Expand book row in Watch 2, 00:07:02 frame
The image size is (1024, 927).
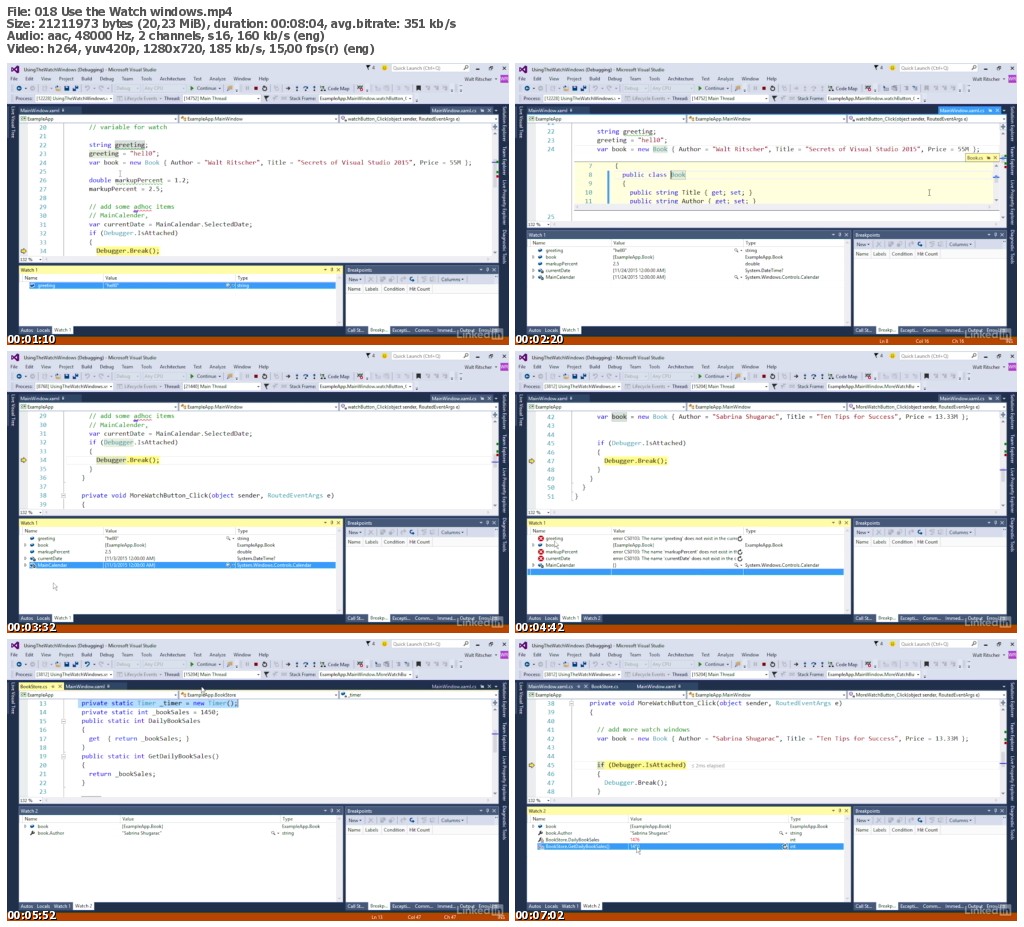[x=533, y=826]
